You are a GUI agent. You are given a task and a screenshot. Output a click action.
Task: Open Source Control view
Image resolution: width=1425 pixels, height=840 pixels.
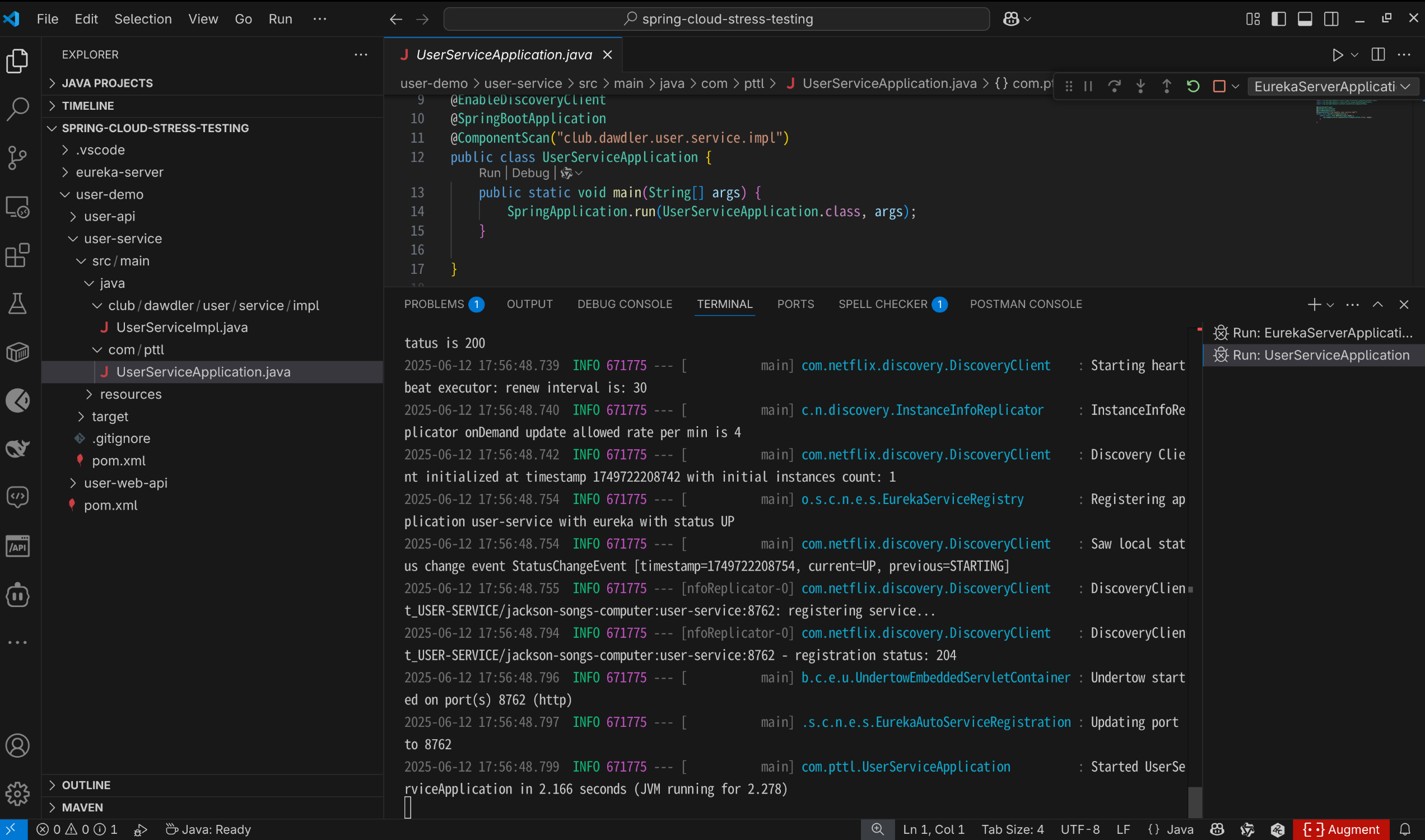[17, 158]
